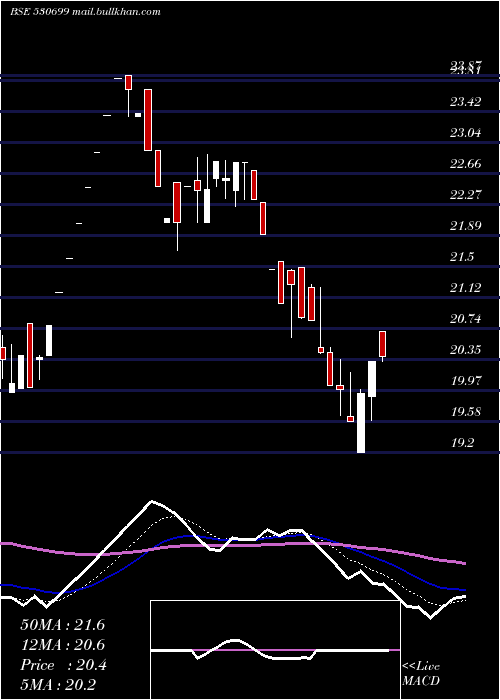The height and width of the screenshot is (700, 500).
Task: Click the 19.97 price level label
Action: tap(466, 380)
